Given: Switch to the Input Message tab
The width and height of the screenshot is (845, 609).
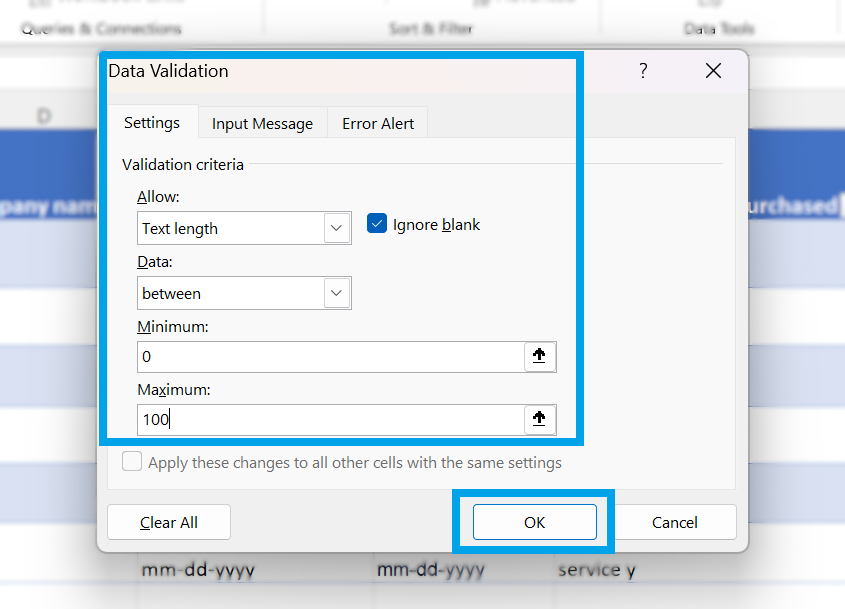Looking at the screenshot, I should 262,123.
